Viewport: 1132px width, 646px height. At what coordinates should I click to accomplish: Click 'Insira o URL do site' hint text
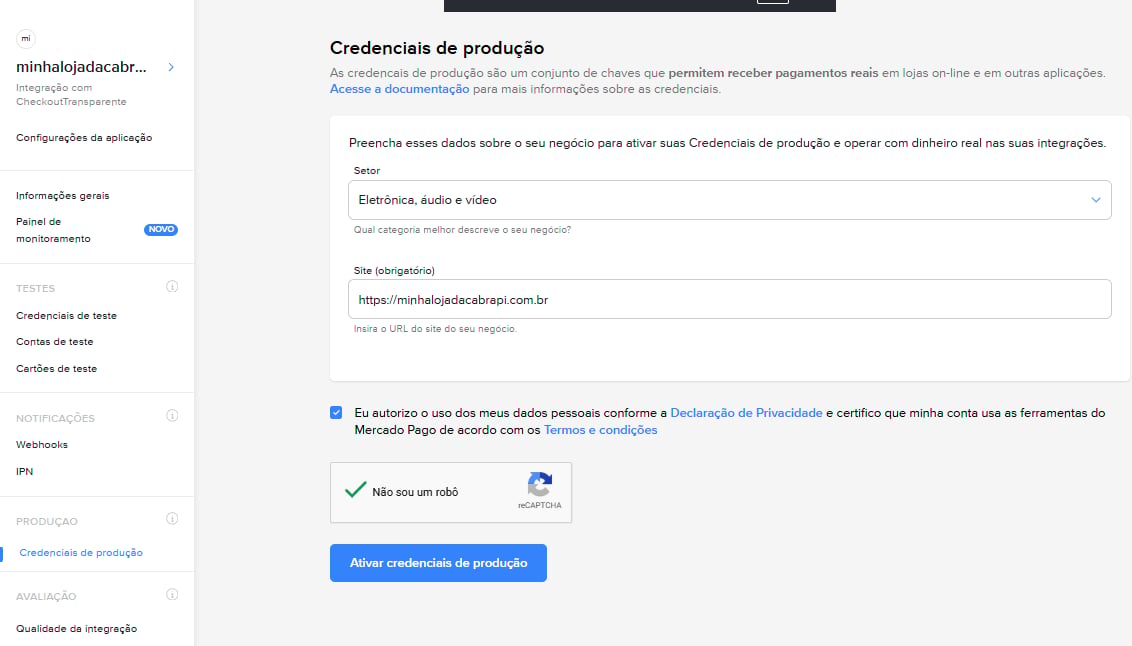pyautogui.click(x=435, y=329)
